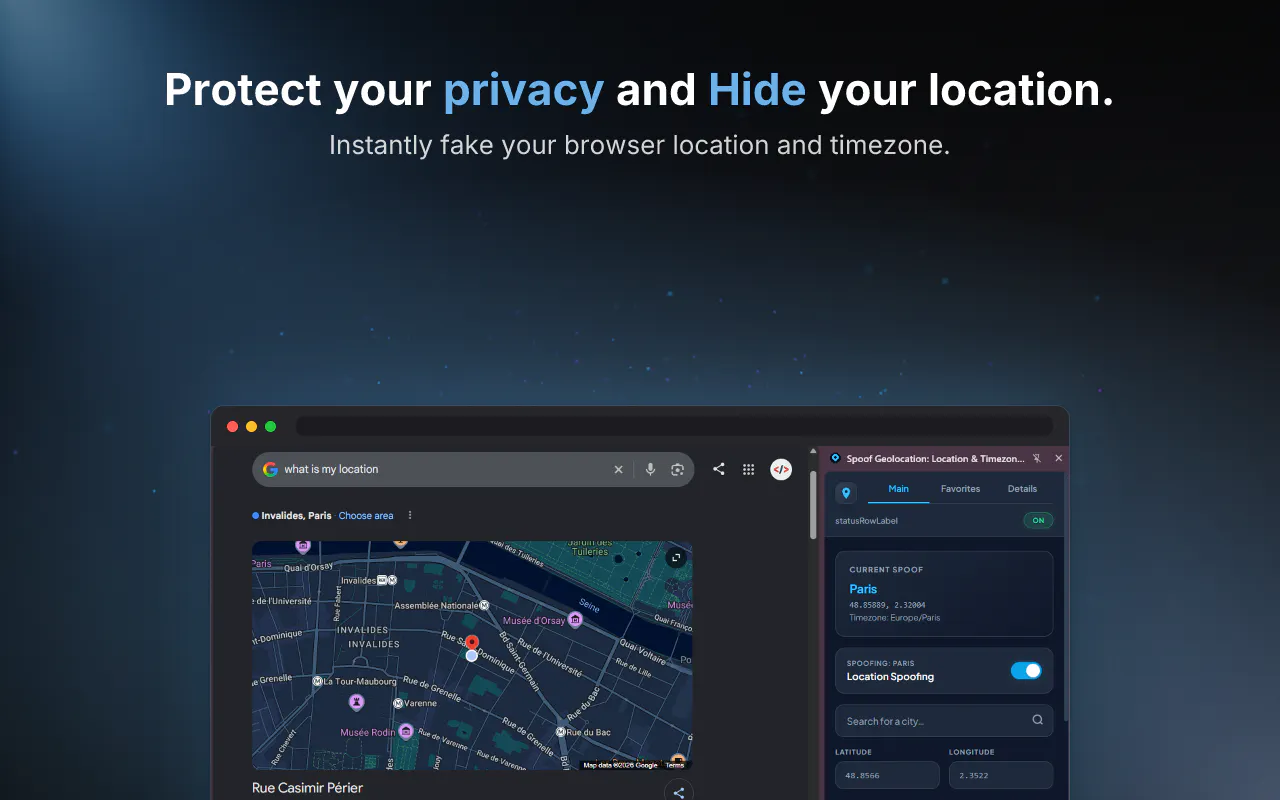Image resolution: width=1280 pixels, height=800 pixels.
Task: Edit the Latitude field showing 48.8566
Action: point(887,775)
